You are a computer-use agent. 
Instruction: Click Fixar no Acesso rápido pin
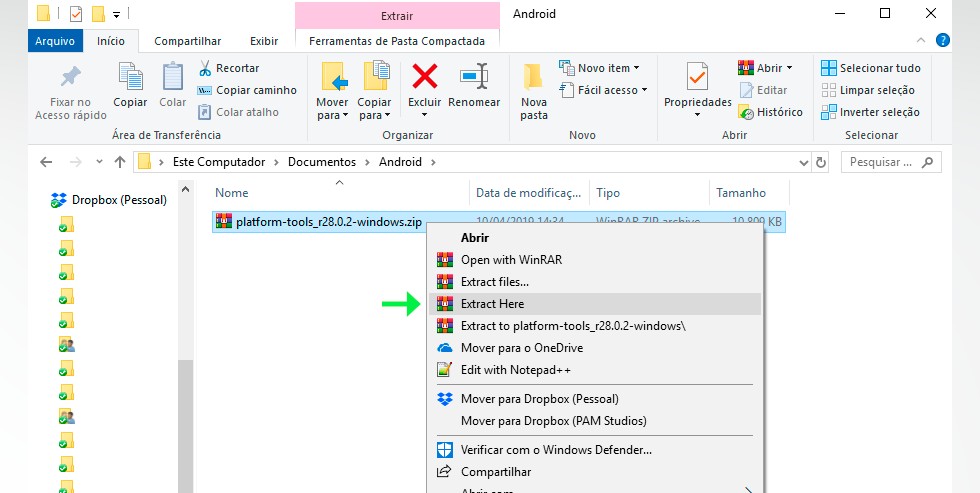pyautogui.click(x=70, y=77)
